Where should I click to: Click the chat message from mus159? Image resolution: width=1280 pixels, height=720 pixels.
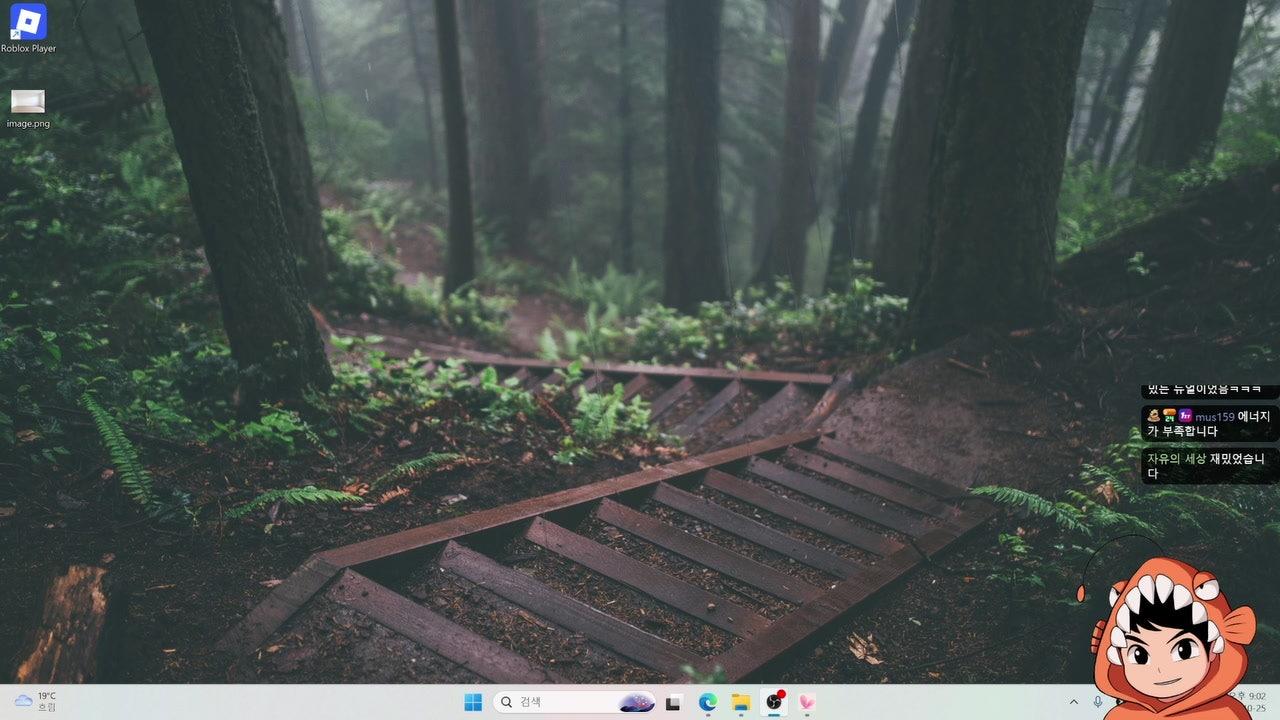click(1210, 423)
